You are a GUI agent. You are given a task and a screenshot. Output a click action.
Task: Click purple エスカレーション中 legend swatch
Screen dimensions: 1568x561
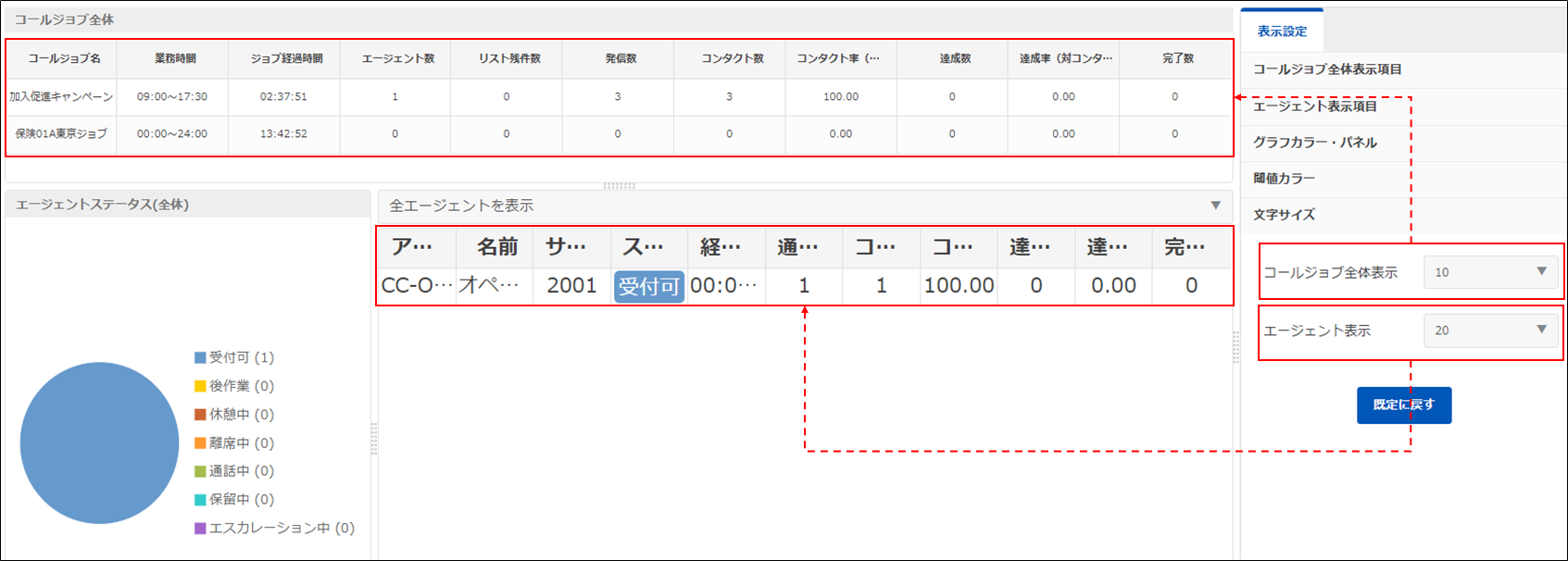200,529
